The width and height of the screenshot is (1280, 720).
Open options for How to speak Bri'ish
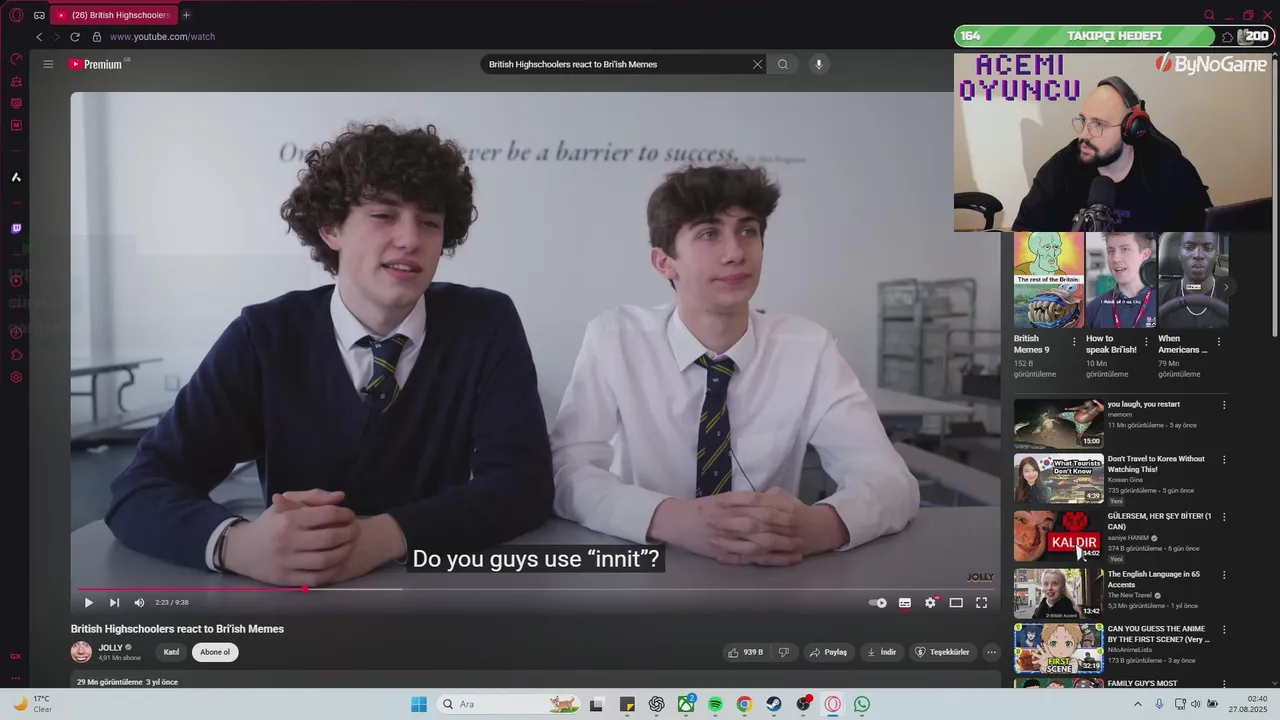point(1147,341)
